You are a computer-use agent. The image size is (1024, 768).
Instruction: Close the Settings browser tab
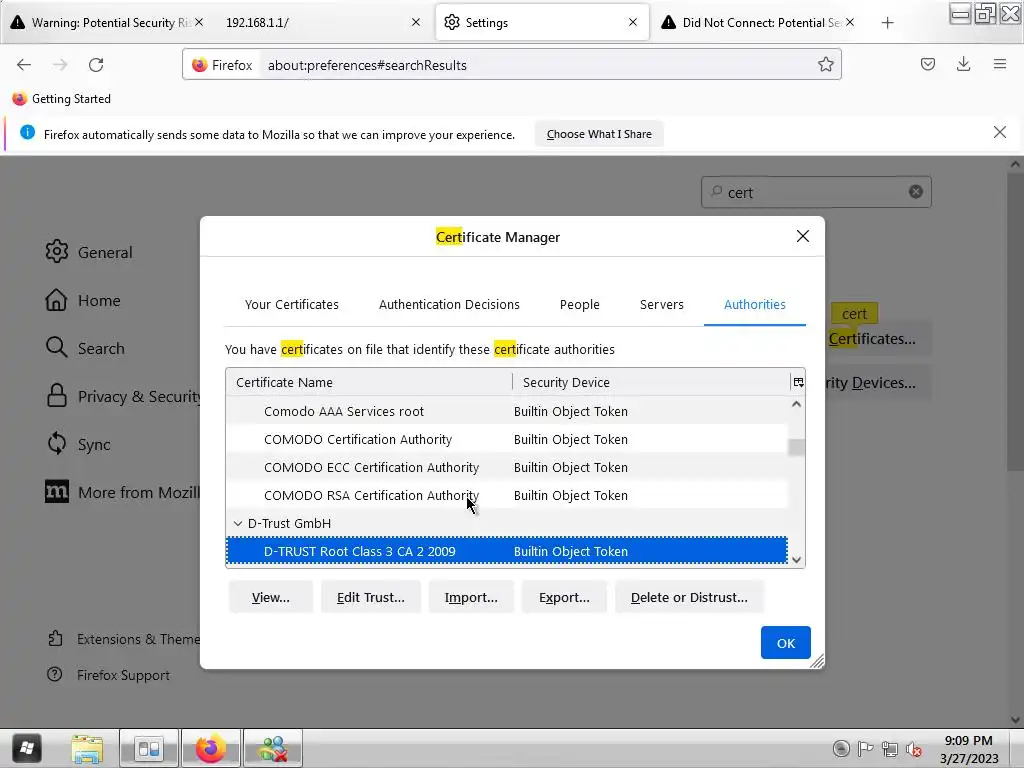(x=632, y=22)
